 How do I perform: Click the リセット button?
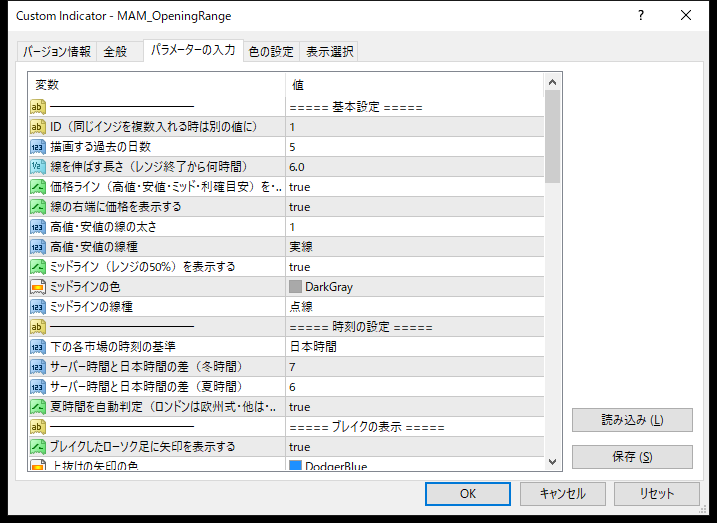coord(657,494)
